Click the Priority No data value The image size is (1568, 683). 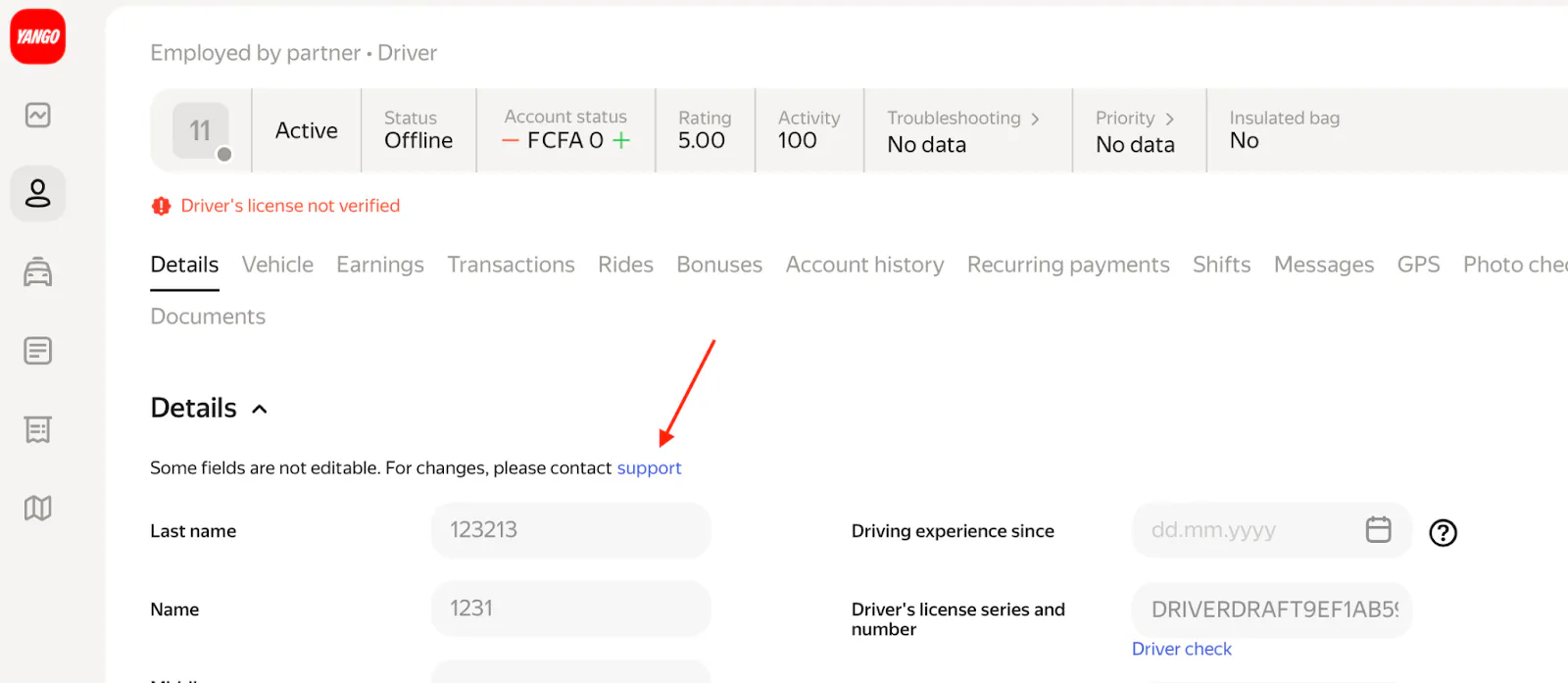click(x=1136, y=145)
